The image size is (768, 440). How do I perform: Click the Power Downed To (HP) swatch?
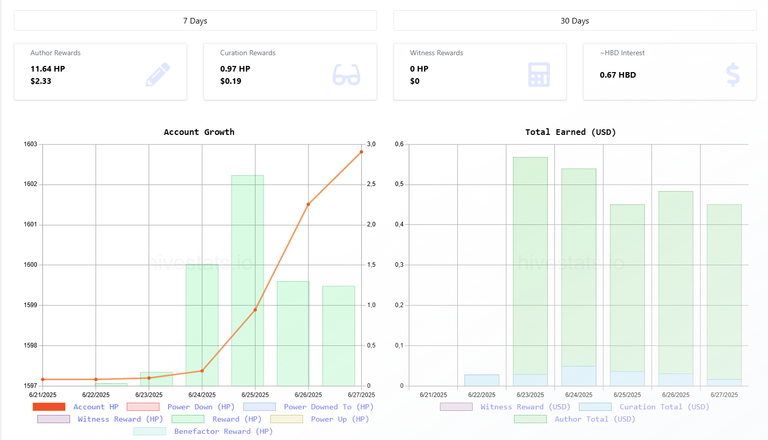[x=259, y=407]
